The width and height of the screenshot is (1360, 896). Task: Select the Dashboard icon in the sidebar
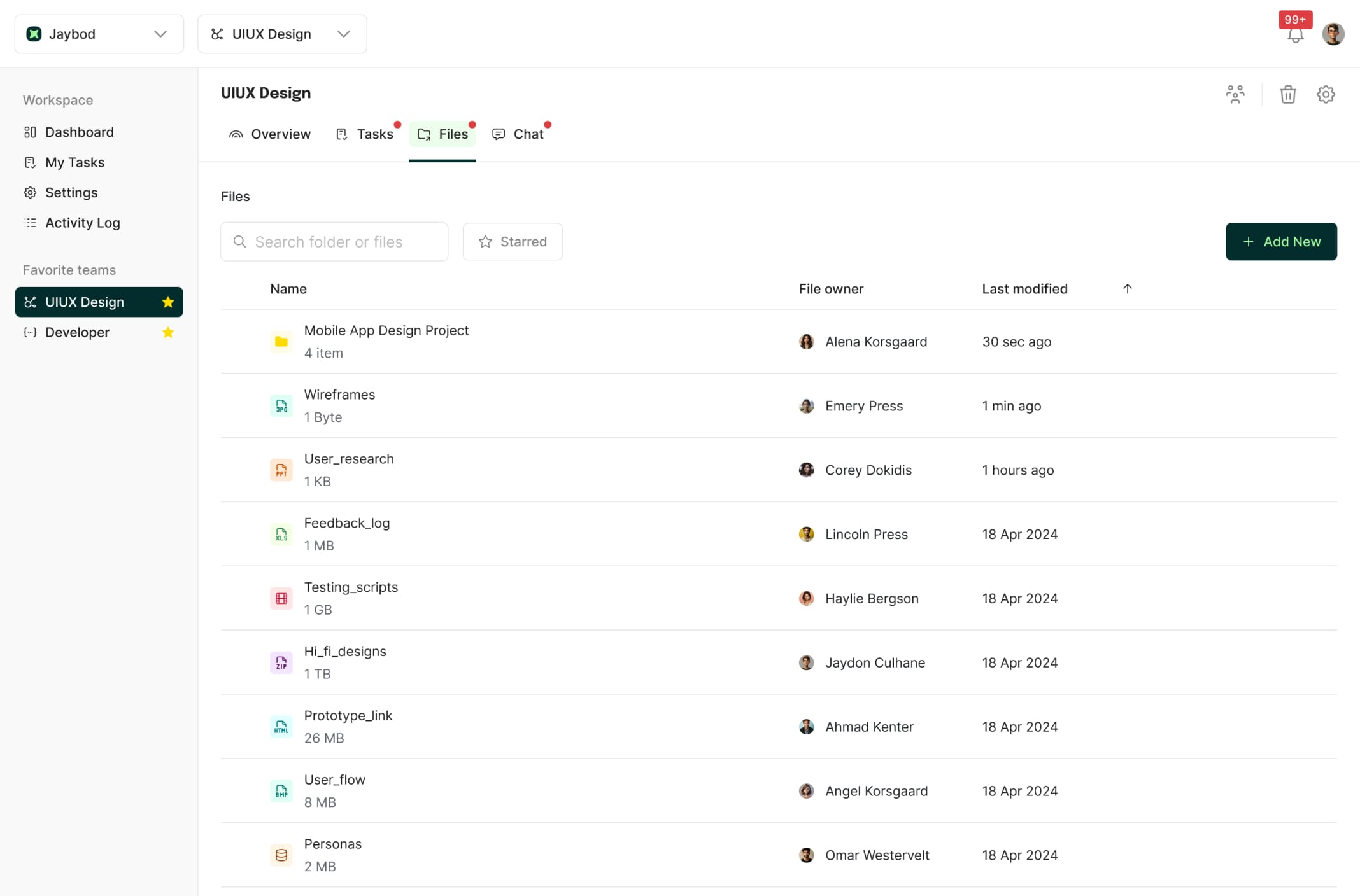30,132
